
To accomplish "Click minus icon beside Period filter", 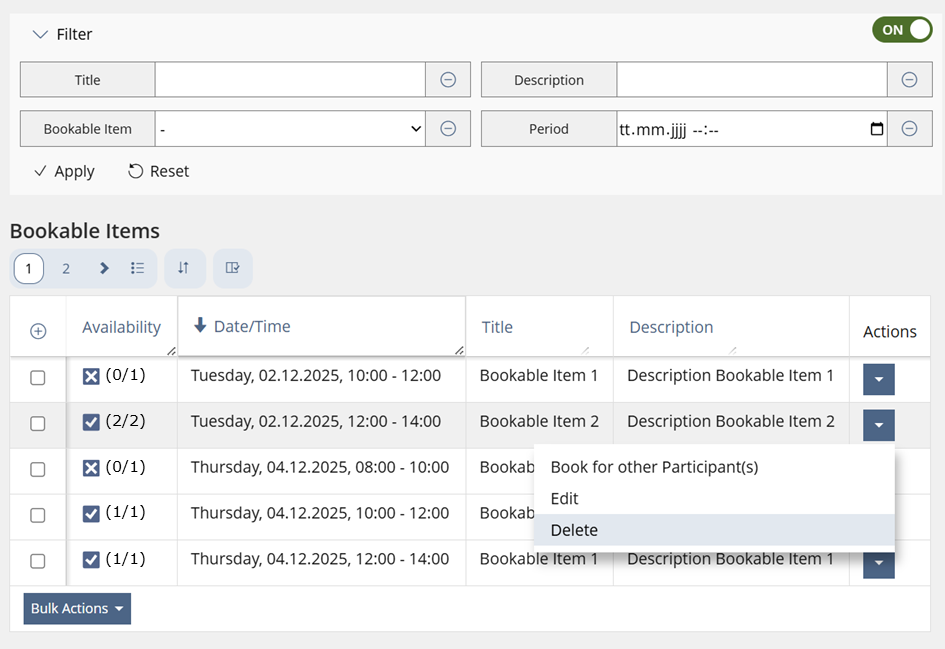I will tap(909, 128).
